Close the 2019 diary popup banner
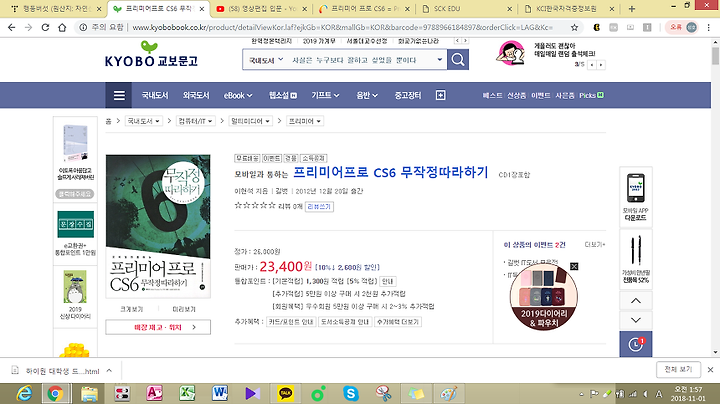 pos(574,266)
